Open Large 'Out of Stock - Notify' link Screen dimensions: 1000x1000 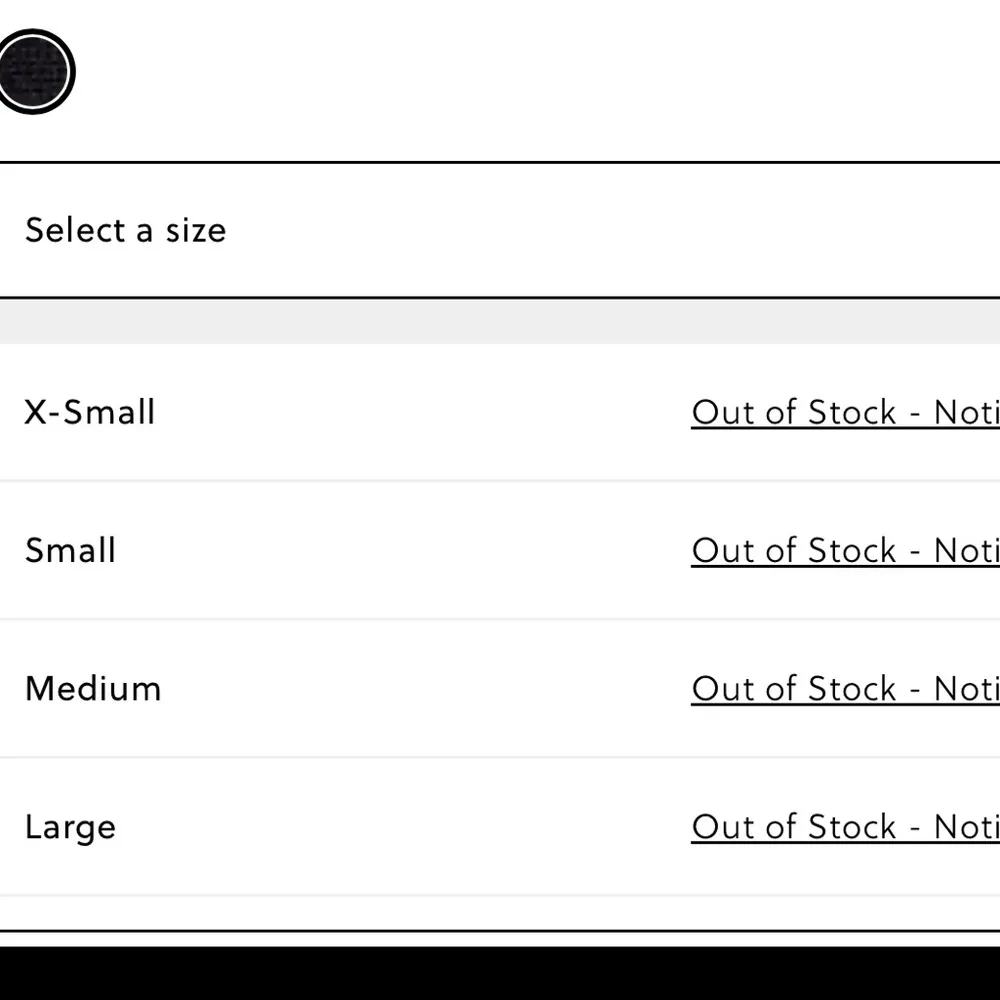(845, 827)
